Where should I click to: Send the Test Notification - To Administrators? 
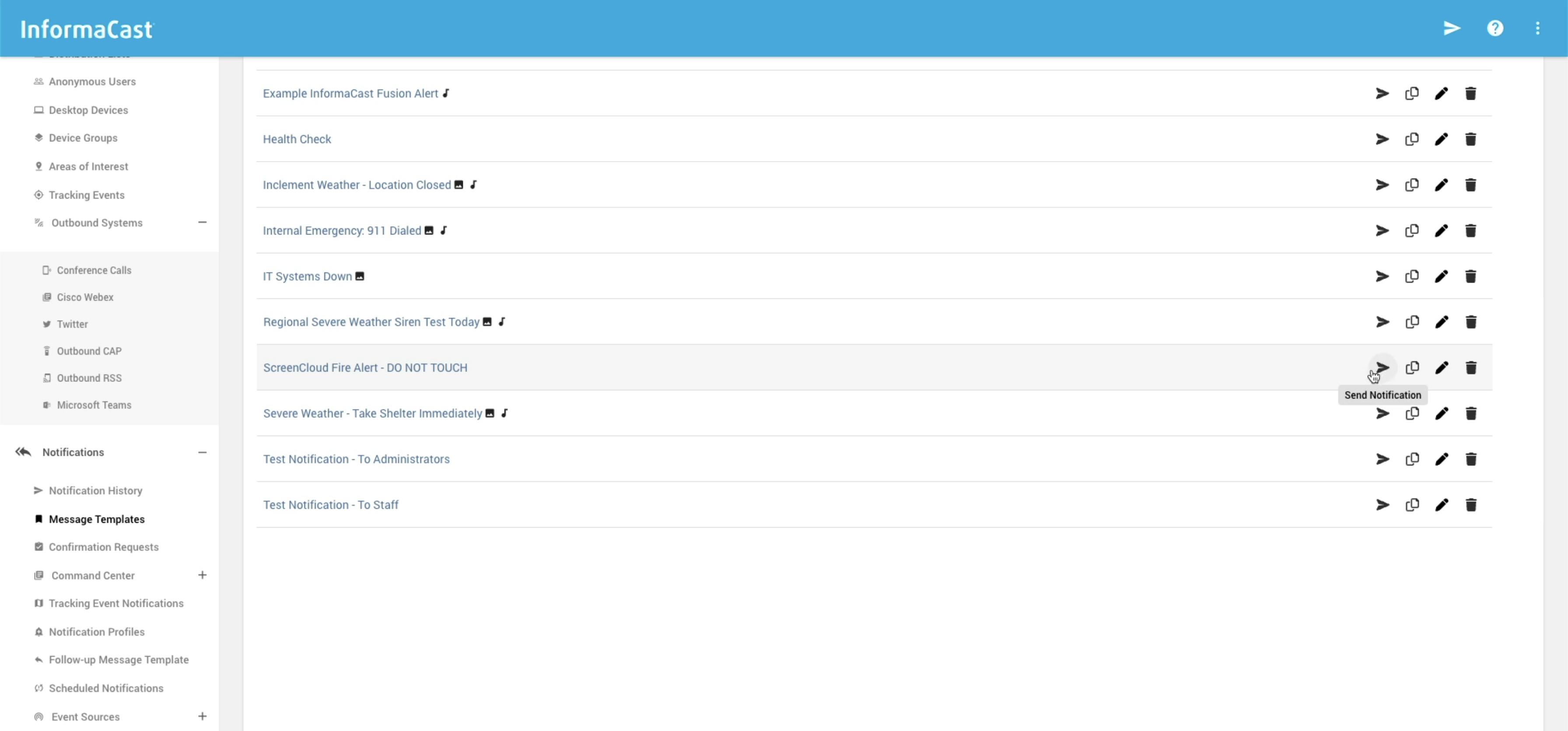pyautogui.click(x=1383, y=459)
